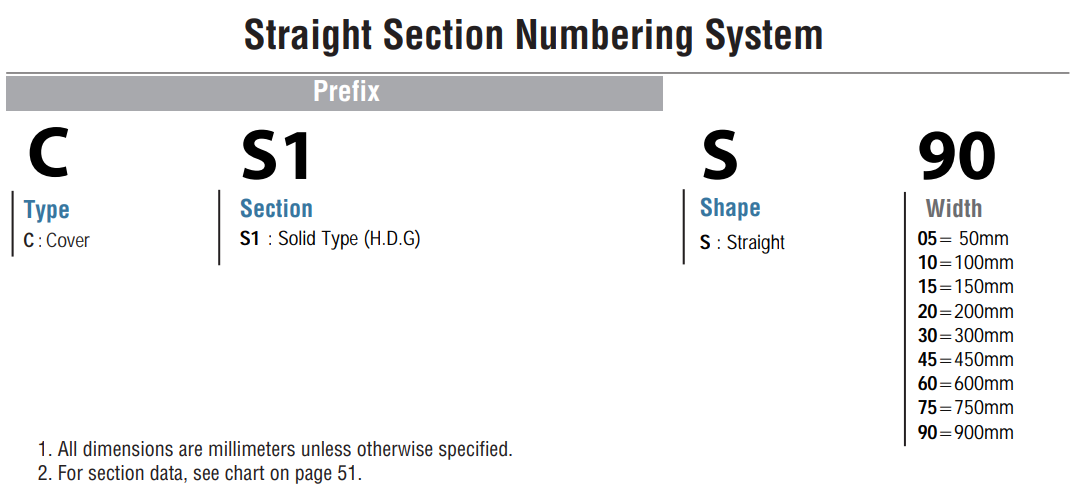Click the 'S : Straight' definition
This screenshot has width=1073, height=485.
742,243
